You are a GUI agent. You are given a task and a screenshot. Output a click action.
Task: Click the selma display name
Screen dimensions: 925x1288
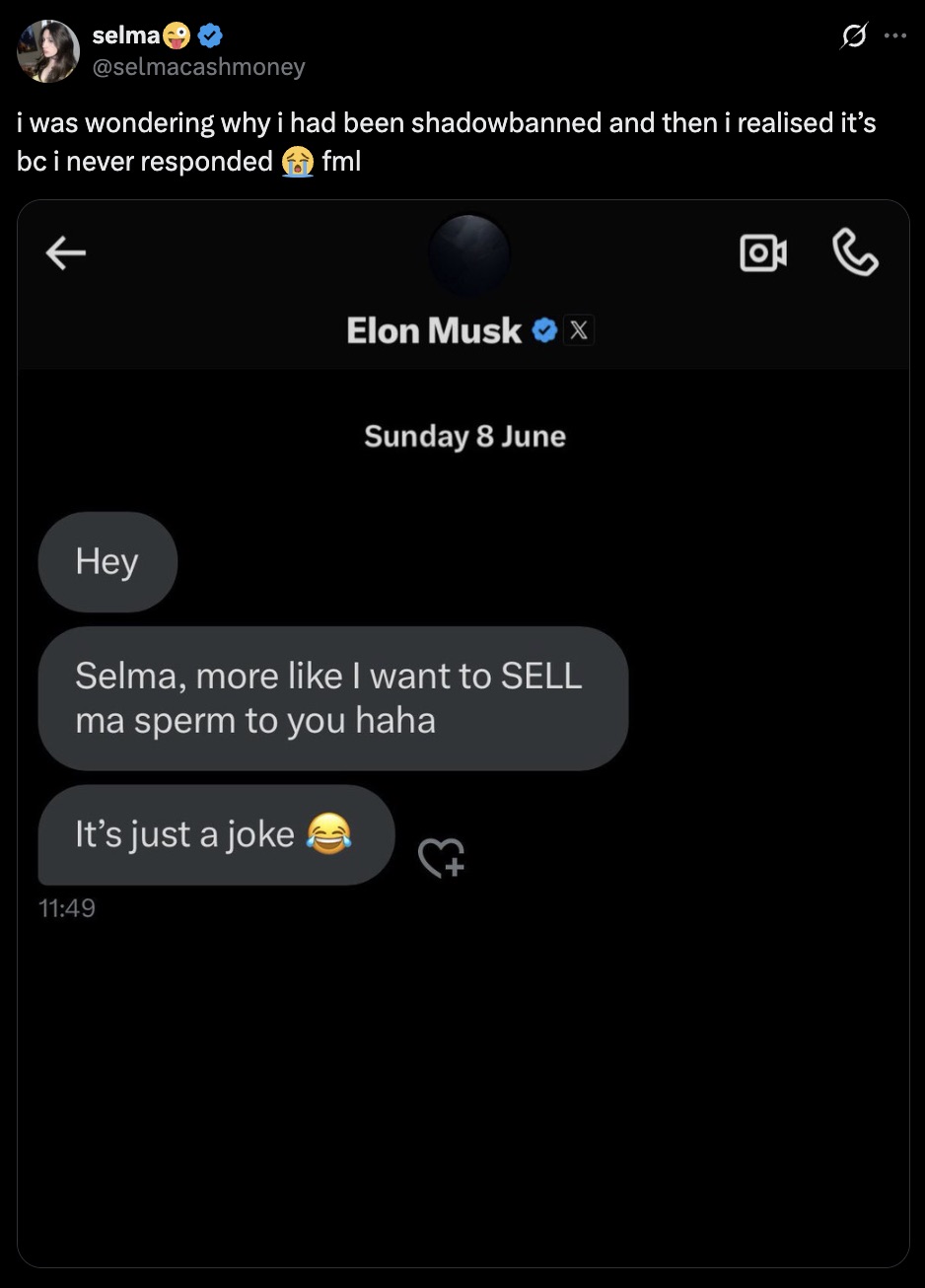point(125,37)
